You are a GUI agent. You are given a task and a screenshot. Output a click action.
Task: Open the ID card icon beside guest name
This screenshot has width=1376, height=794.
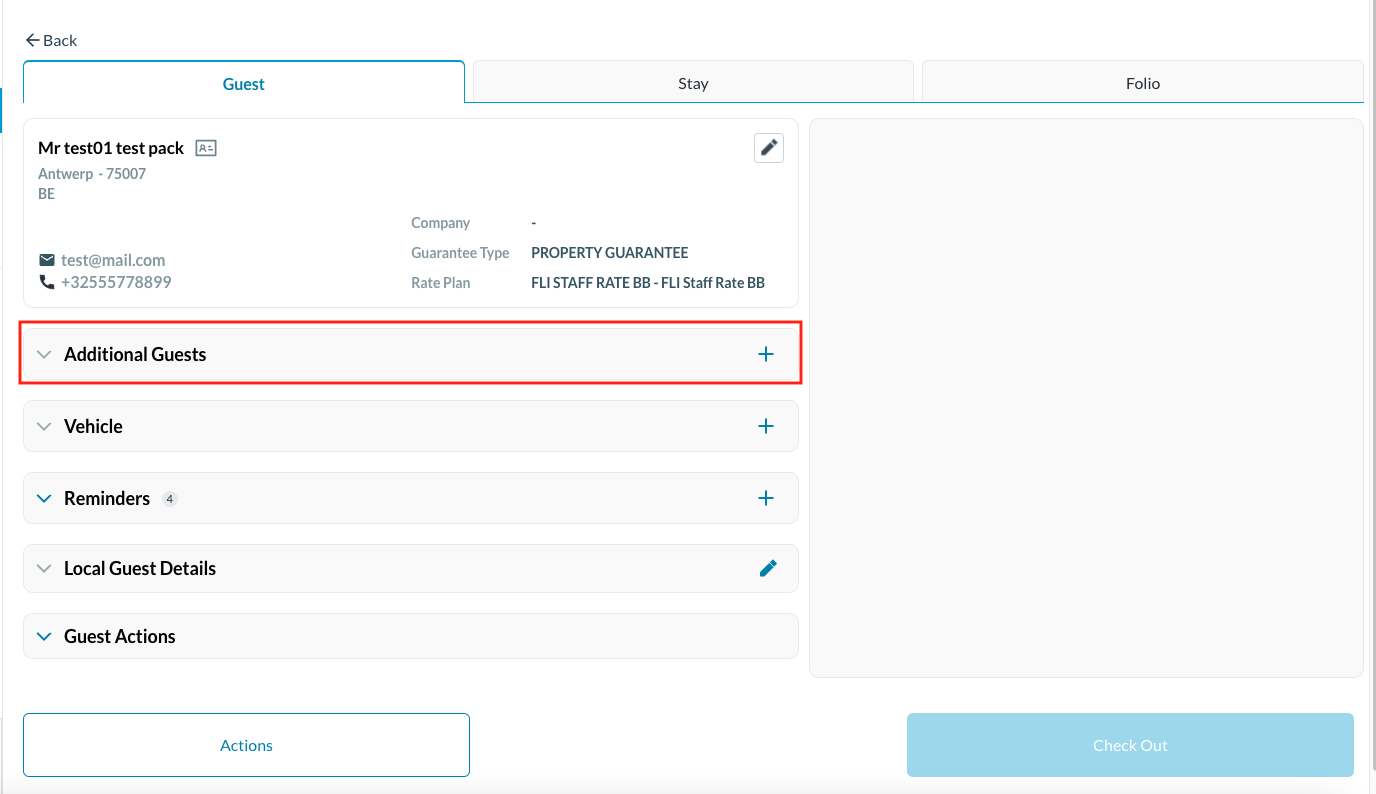[x=206, y=148]
